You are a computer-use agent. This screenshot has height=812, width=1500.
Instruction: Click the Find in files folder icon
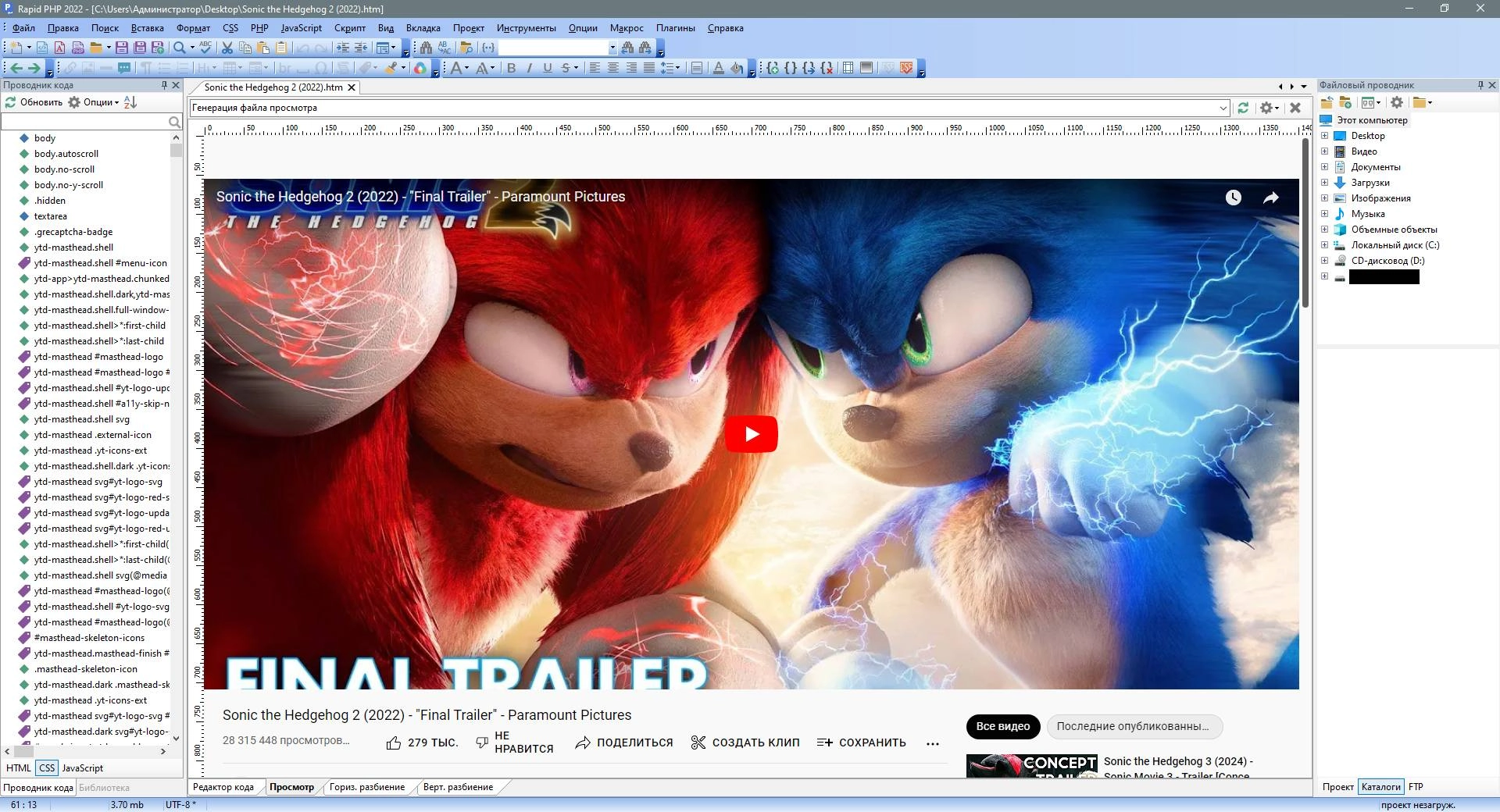pos(466,48)
